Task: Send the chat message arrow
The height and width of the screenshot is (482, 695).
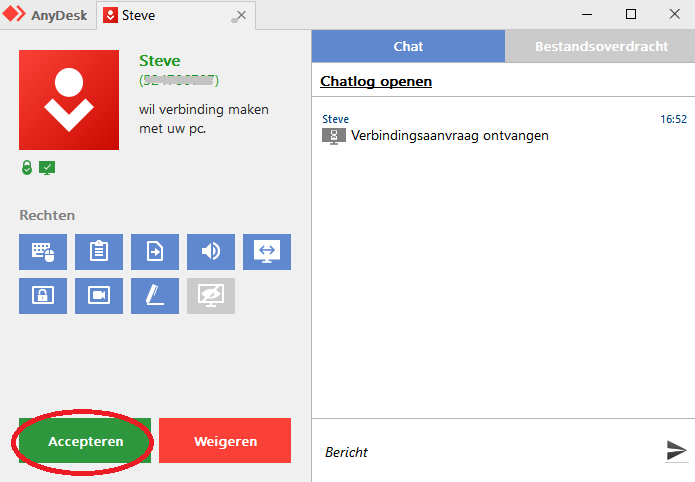Action: click(676, 451)
